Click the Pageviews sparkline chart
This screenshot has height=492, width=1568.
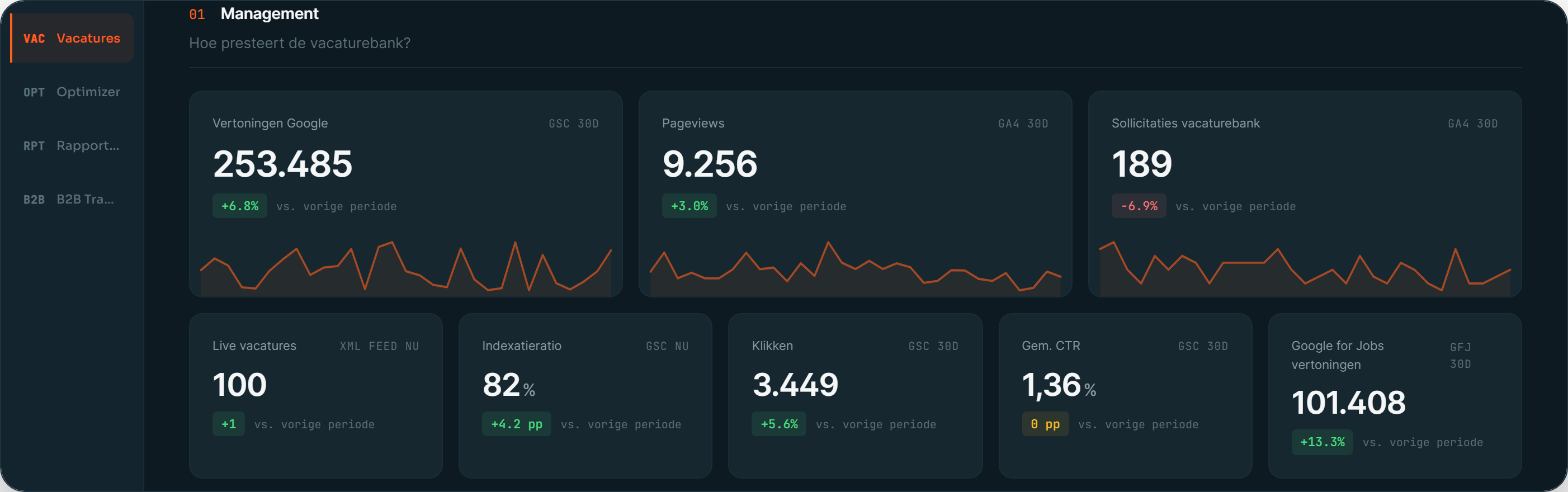[855, 268]
